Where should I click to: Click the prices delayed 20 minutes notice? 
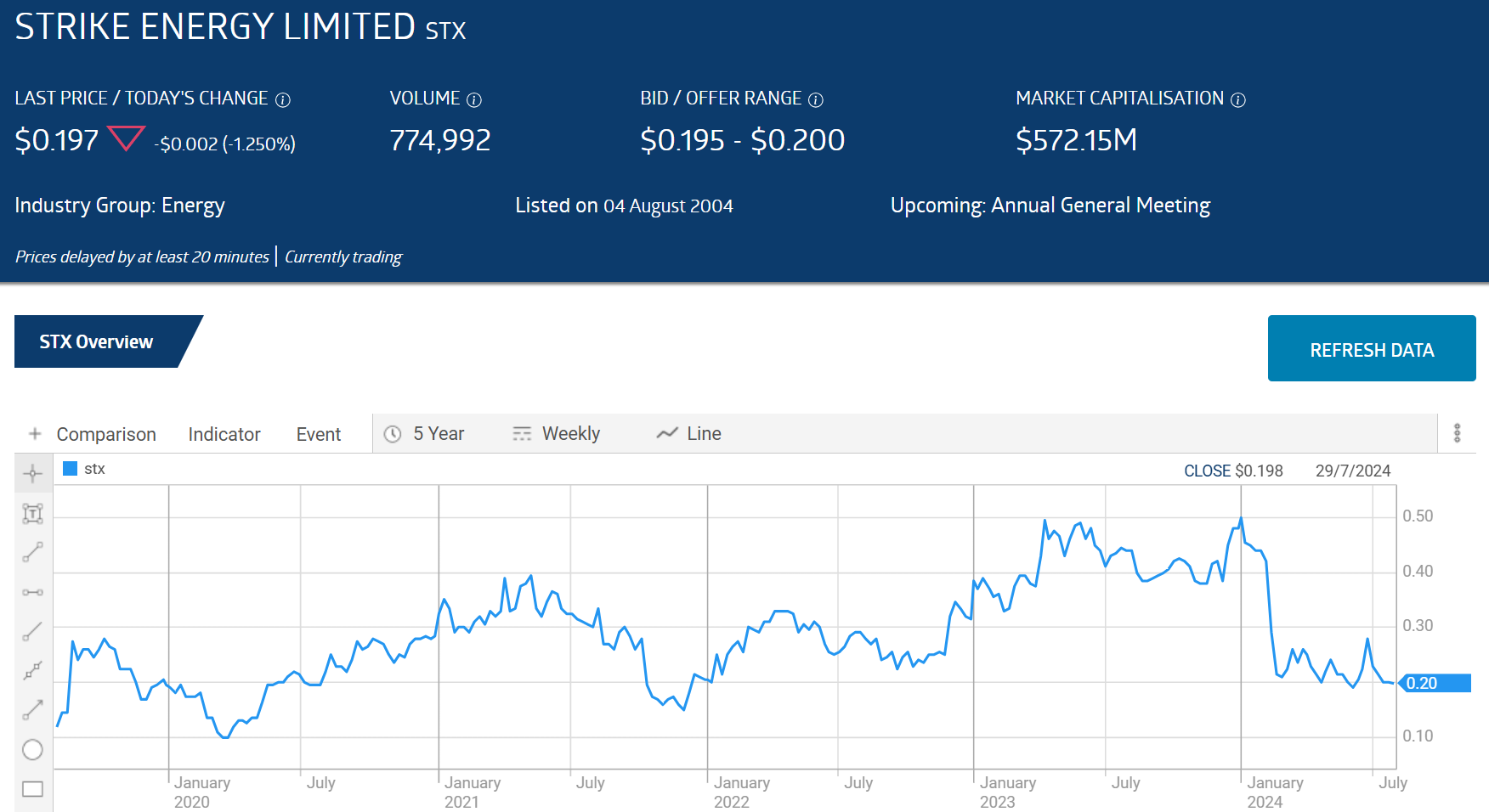142,257
